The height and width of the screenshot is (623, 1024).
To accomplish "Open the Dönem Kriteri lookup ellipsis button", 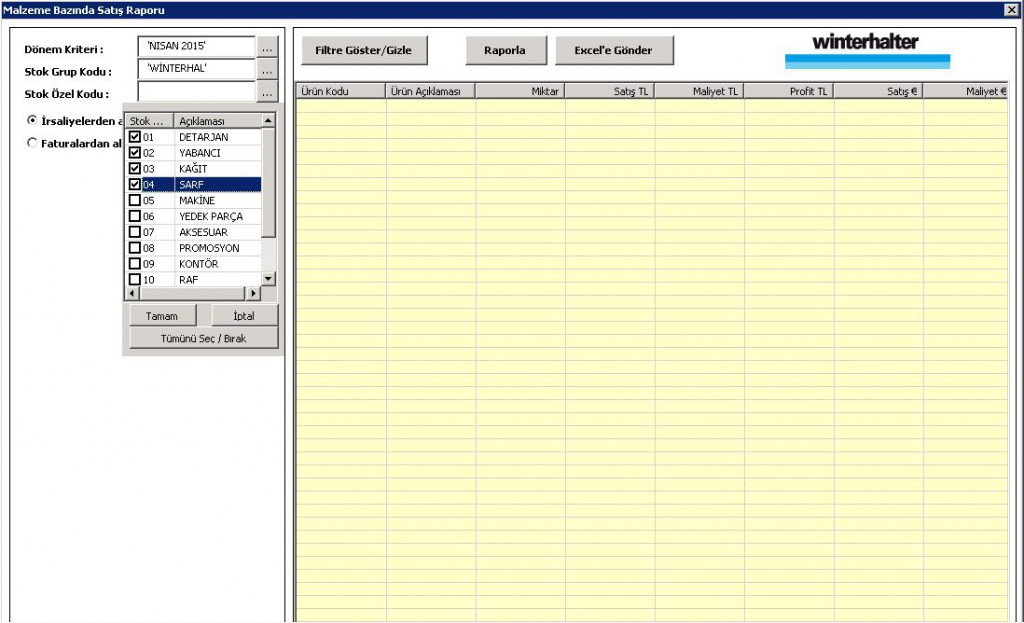I will [266, 48].
